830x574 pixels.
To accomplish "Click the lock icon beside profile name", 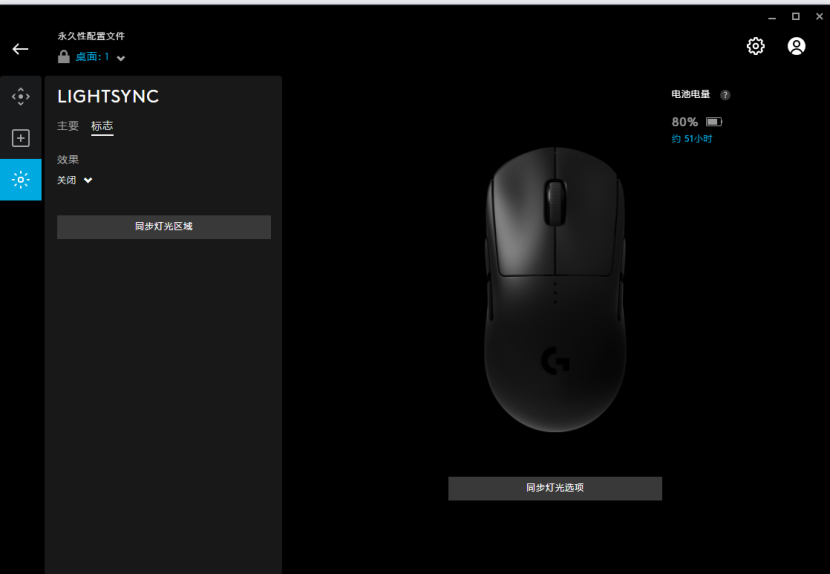I will [x=64, y=57].
